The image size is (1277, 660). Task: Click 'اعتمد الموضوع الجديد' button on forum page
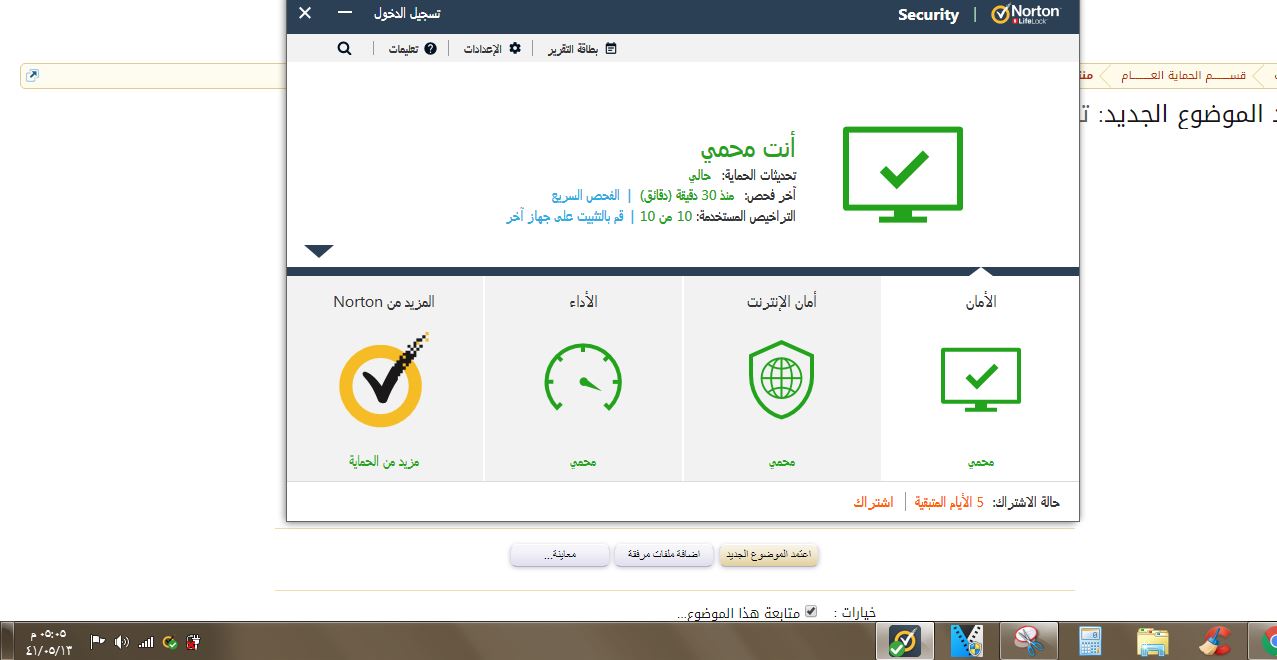tap(769, 554)
